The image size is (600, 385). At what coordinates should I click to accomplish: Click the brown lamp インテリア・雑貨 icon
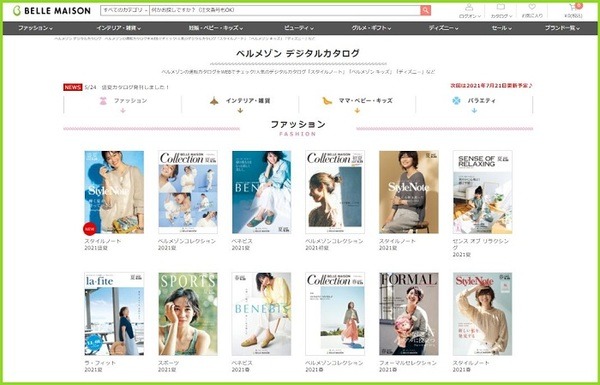[214, 101]
